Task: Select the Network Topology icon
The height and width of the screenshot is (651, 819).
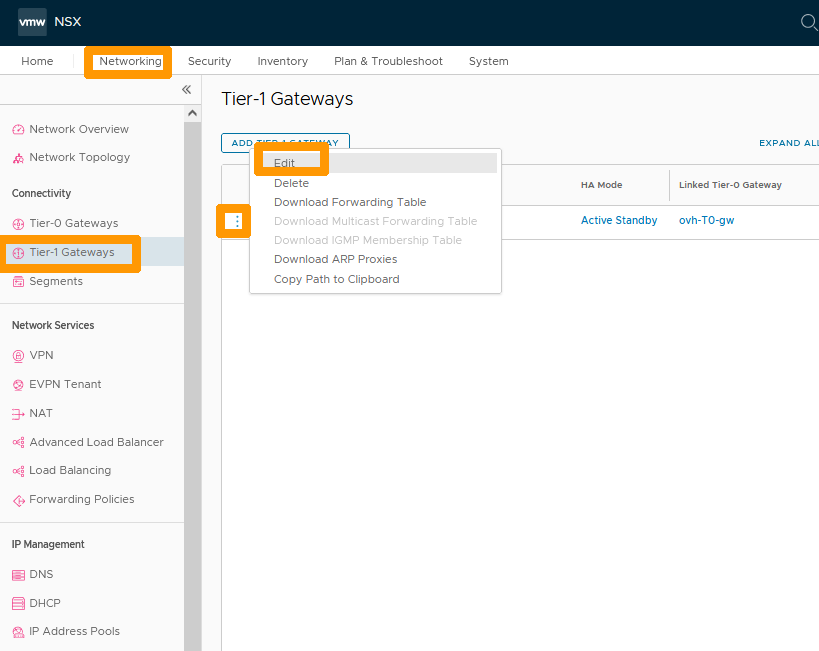Action: pos(21,157)
